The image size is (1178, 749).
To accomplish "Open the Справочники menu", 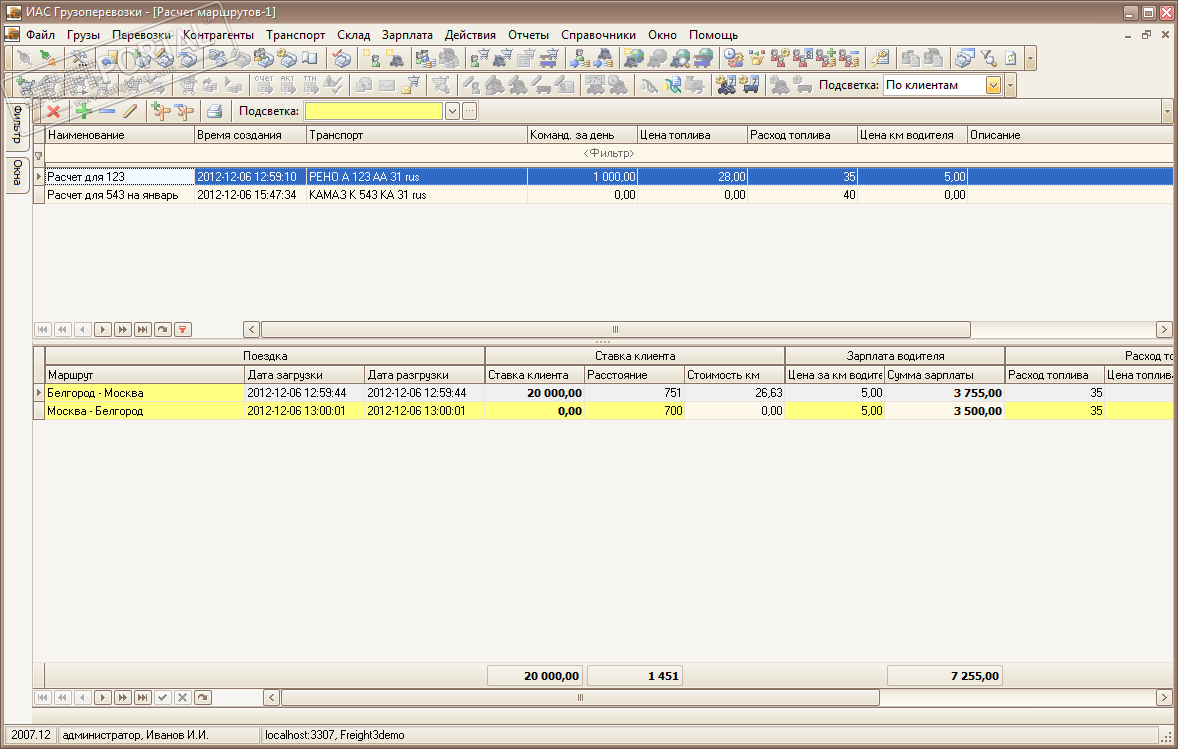I will (598, 34).
